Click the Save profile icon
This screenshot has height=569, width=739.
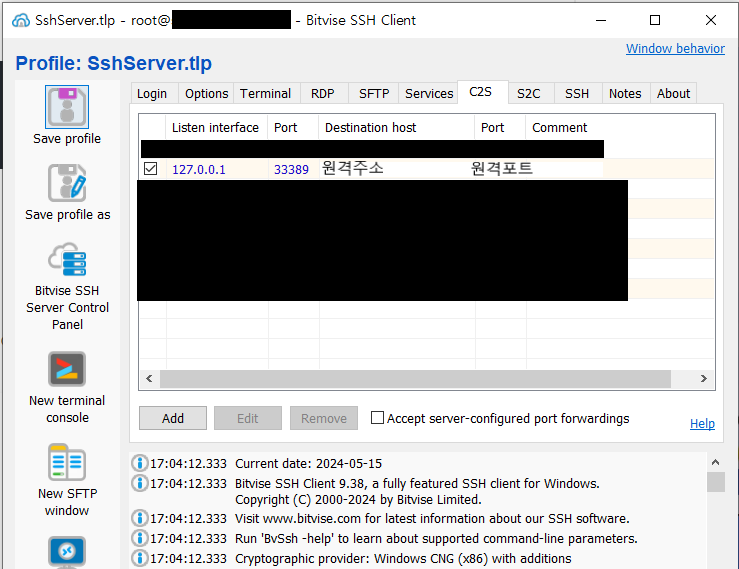tap(67, 107)
